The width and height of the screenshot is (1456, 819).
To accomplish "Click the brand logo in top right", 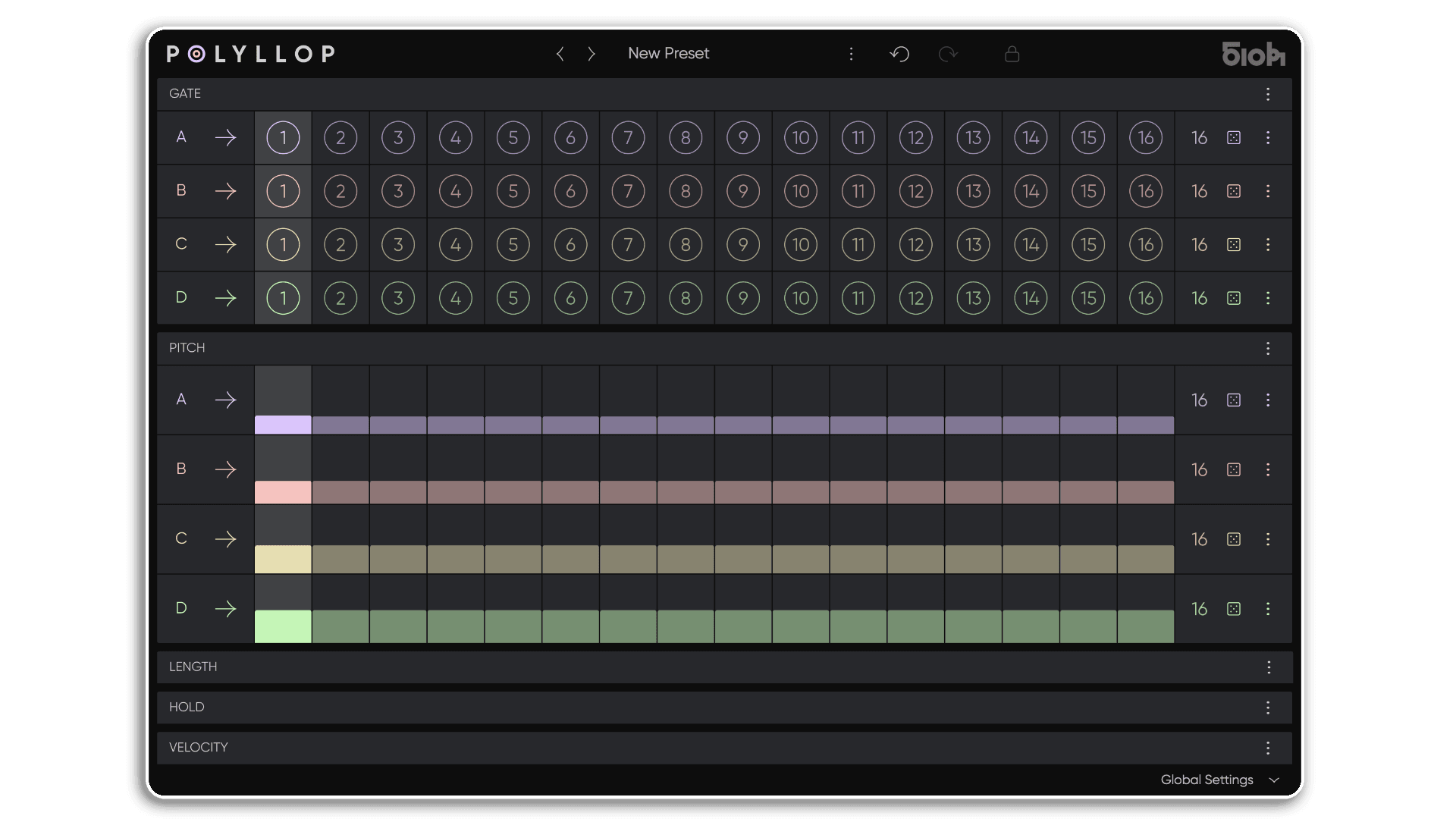I will [1254, 54].
